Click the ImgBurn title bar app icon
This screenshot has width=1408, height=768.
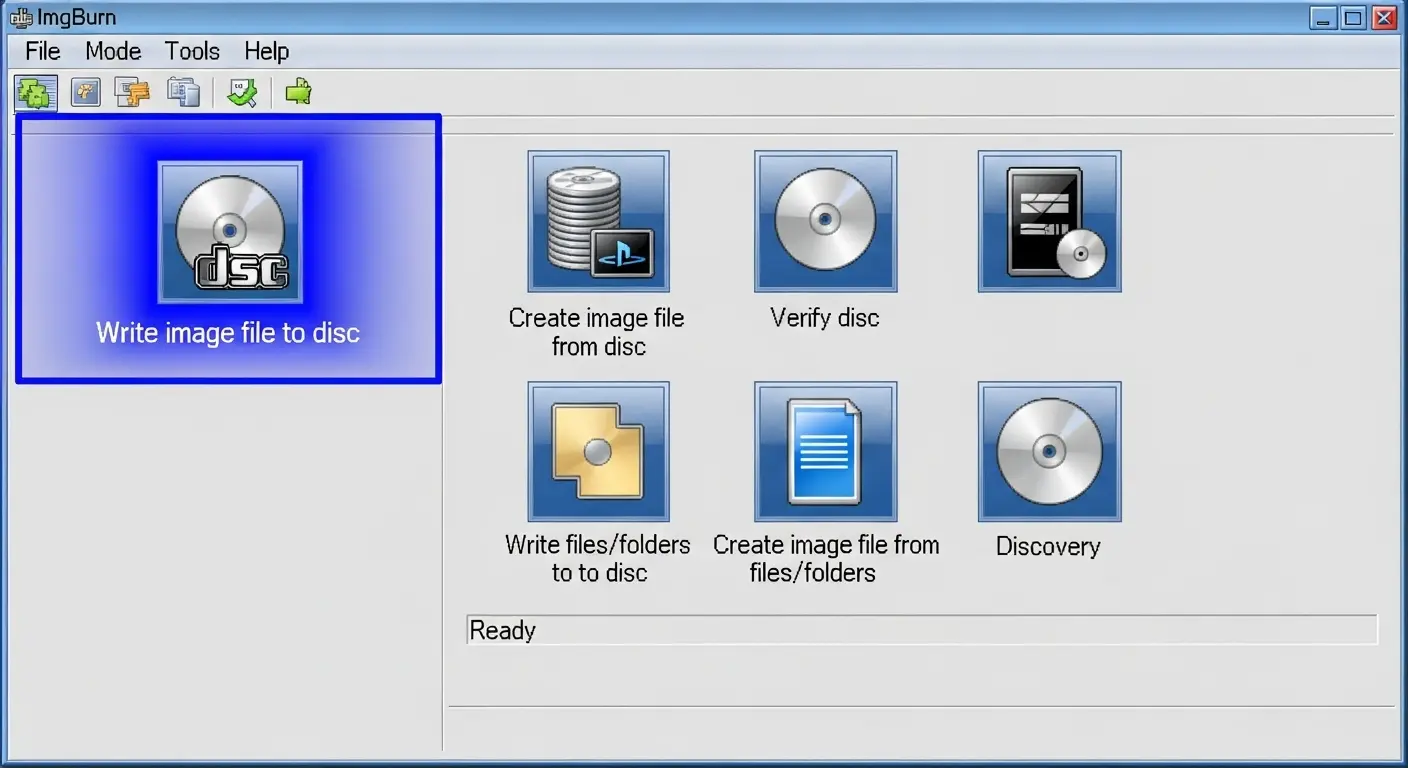point(19,17)
